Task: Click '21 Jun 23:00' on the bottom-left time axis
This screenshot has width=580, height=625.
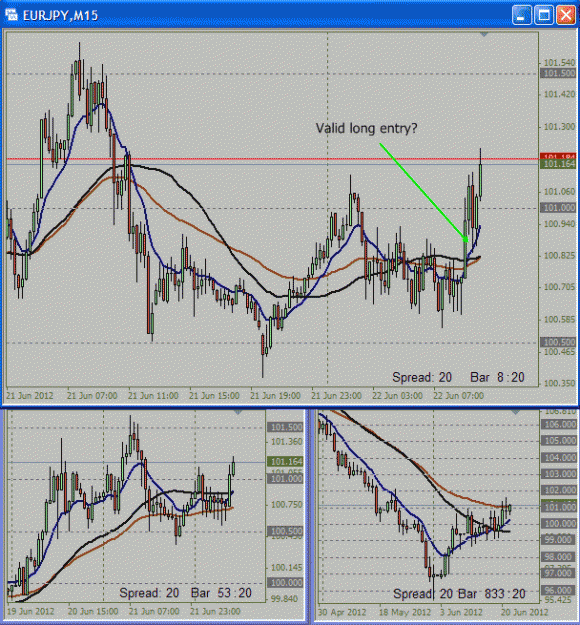Action: (215, 611)
